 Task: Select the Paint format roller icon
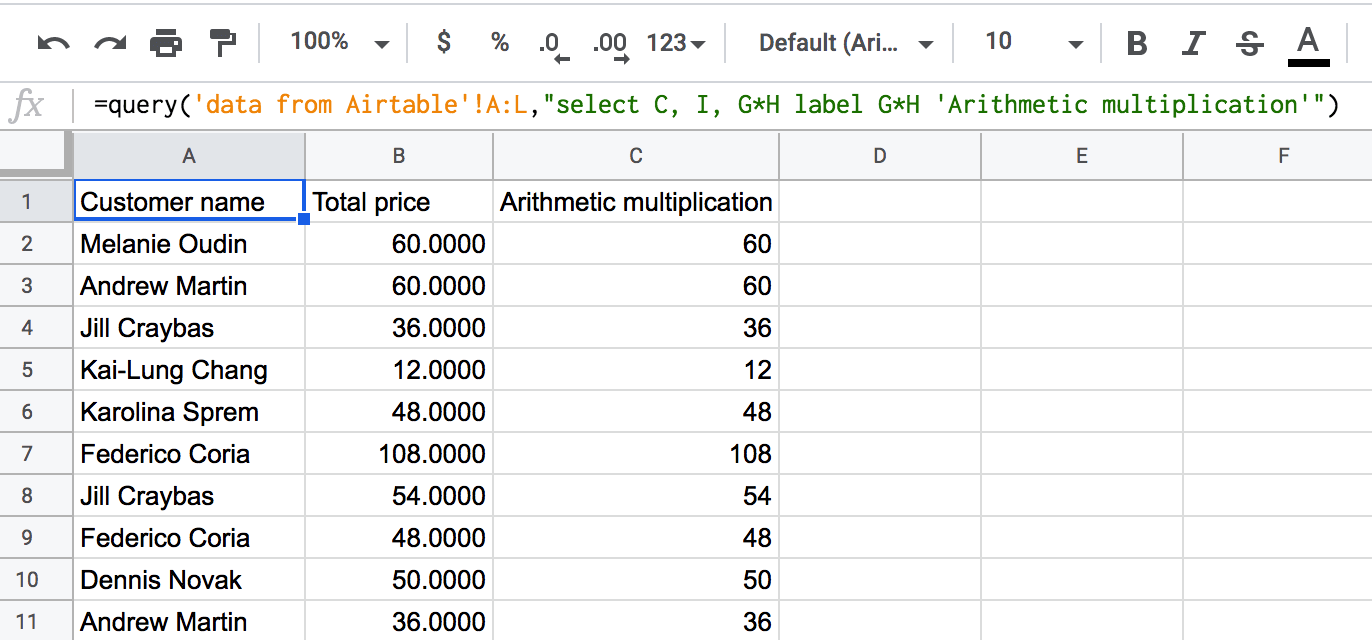[x=222, y=43]
